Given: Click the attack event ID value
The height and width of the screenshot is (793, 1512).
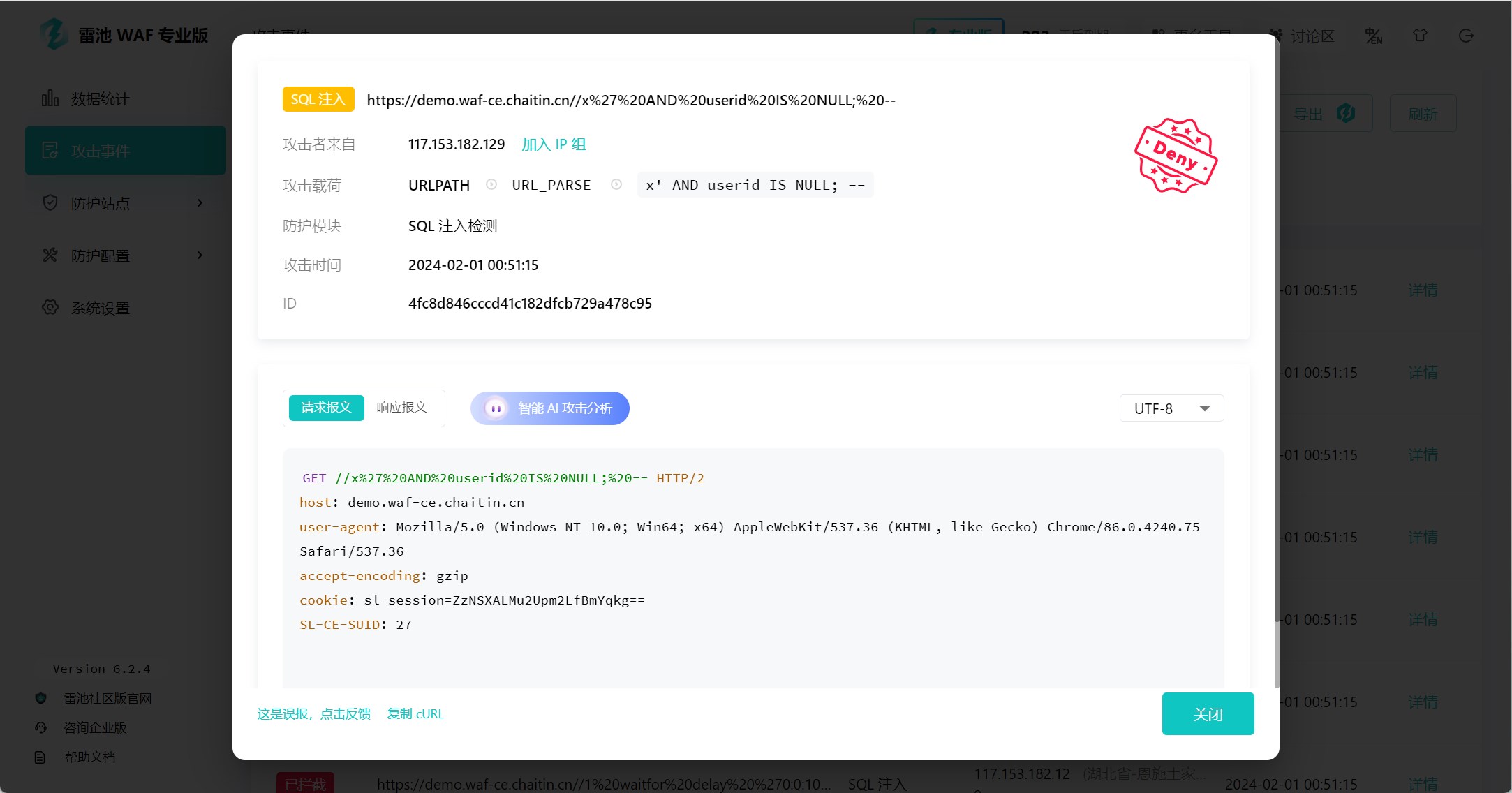Looking at the screenshot, I should pyautogui.click(x=530, y=304).
